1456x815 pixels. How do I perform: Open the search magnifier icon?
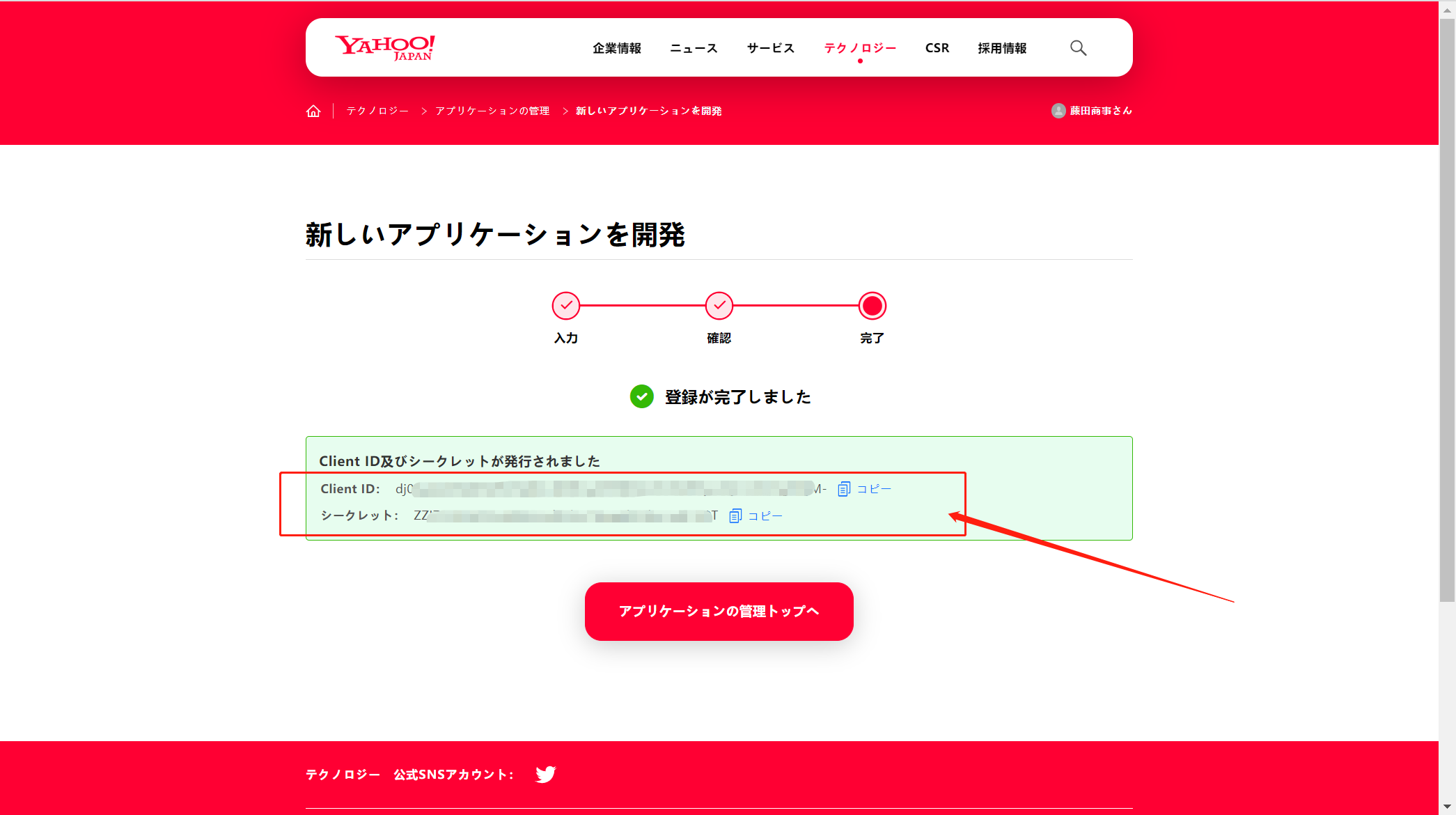pos(1078,48)
